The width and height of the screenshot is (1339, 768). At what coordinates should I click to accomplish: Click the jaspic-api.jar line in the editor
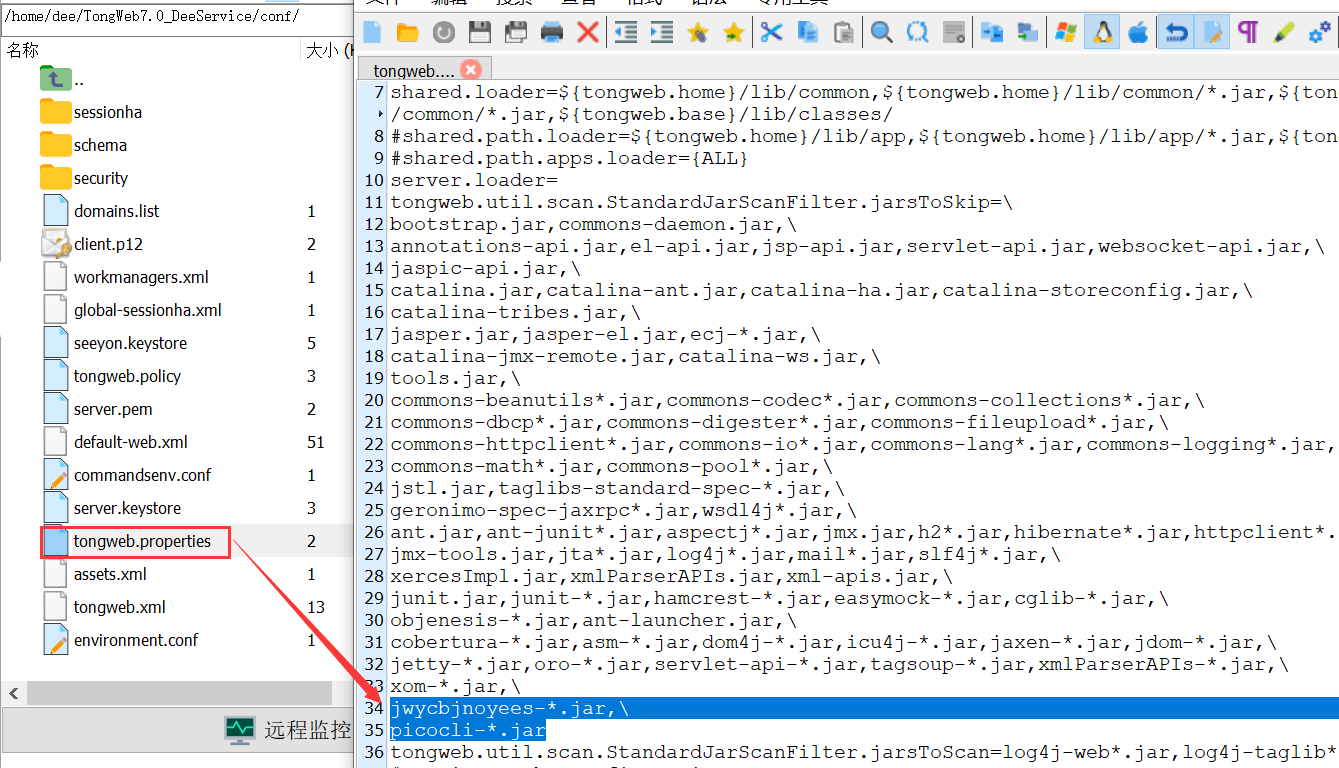485,268
